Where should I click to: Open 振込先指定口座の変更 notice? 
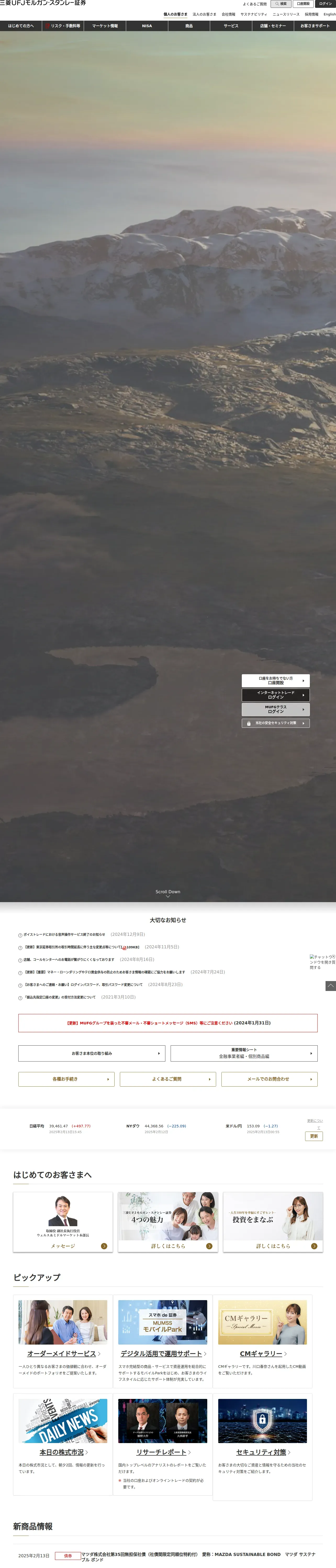tap(60, 997)
